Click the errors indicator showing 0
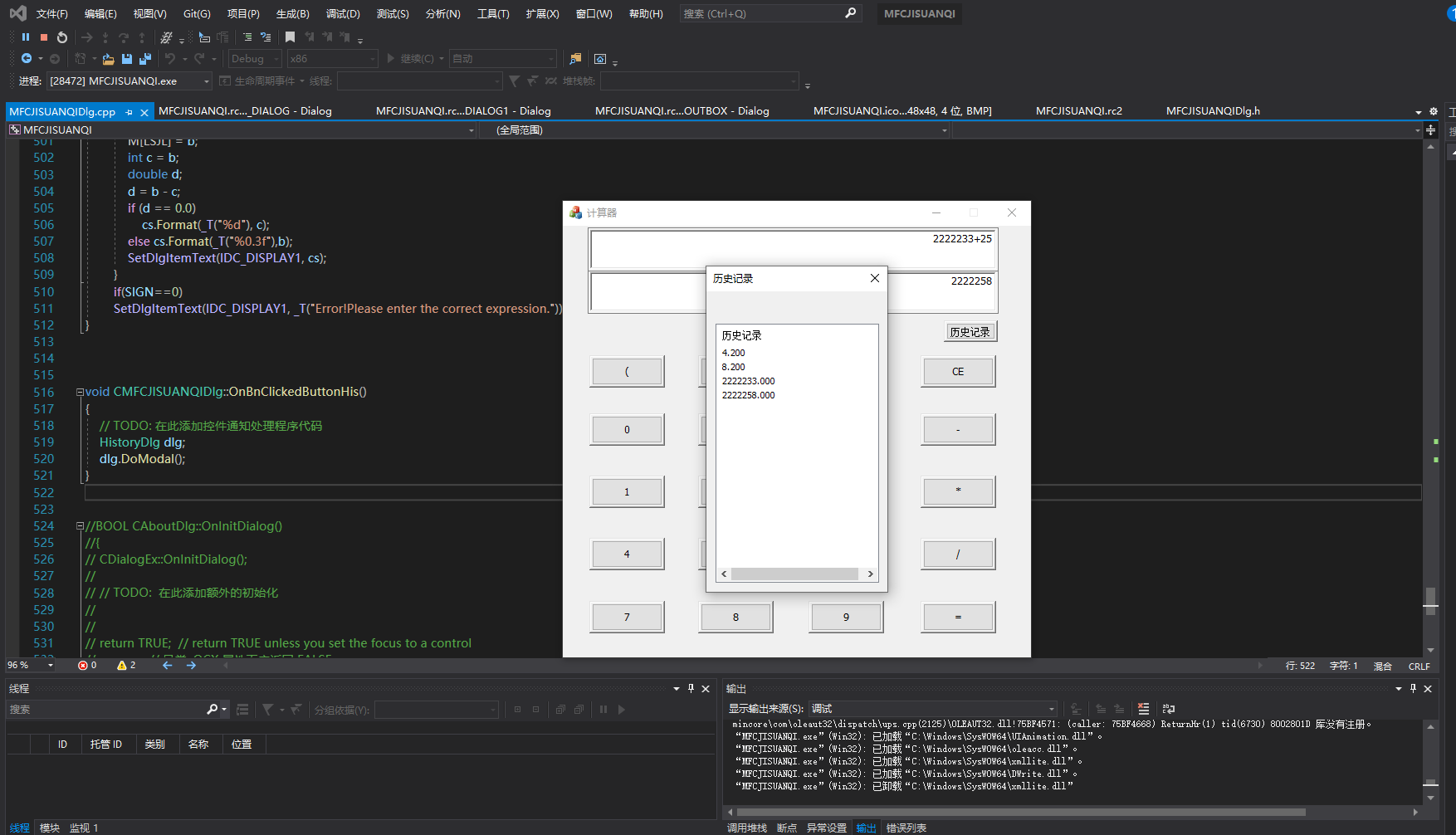Screen dimensions: 1456x835 tap(87, 666)
